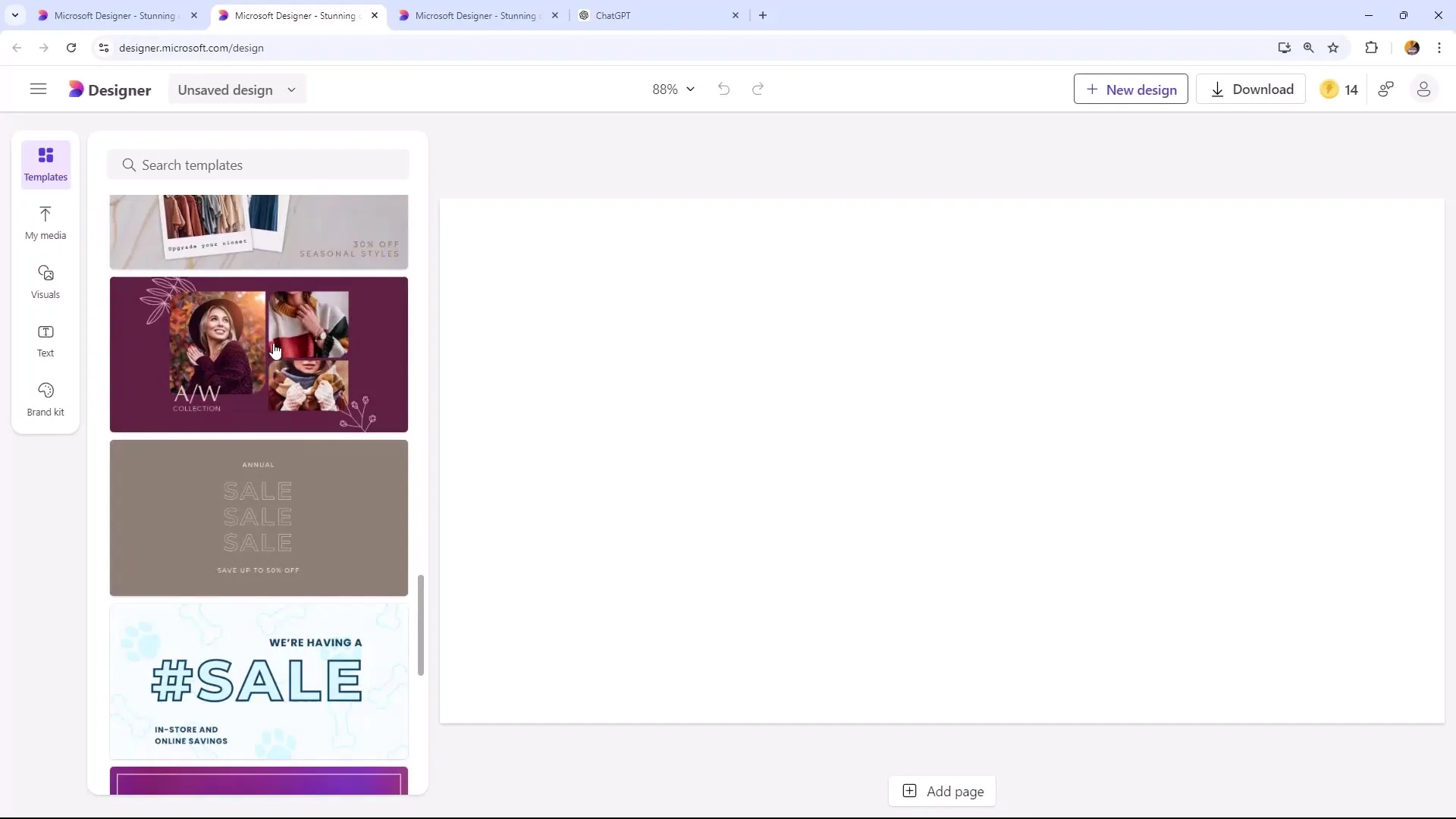Click the undo button
The height and width of the screenshot is (819, 1456).
[x=724, y=89]
